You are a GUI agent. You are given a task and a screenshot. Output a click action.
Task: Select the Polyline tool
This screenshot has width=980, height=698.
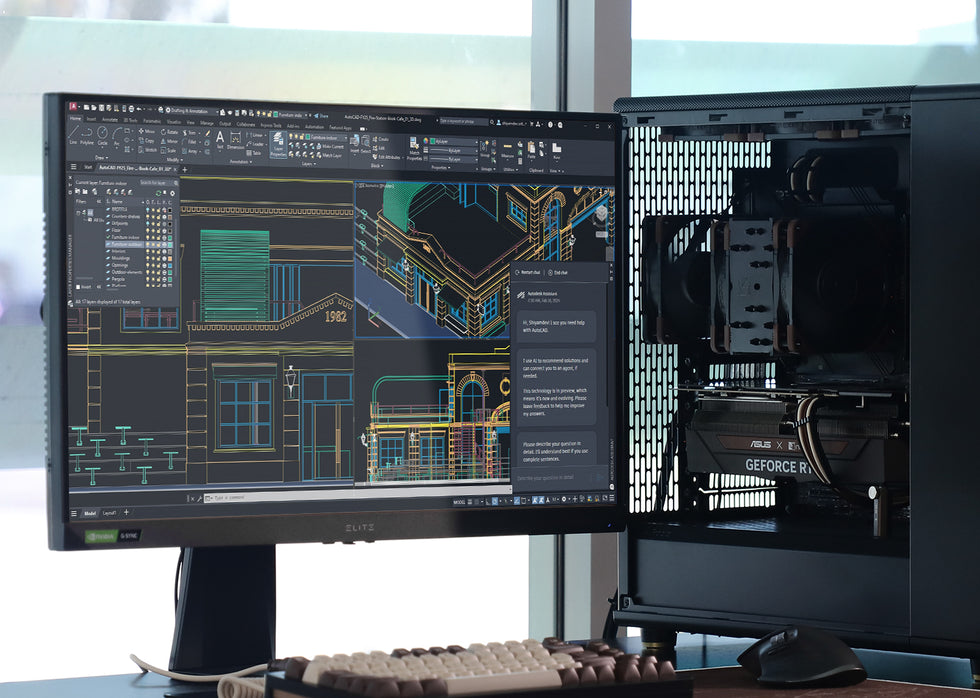click(x=86, y=134)
